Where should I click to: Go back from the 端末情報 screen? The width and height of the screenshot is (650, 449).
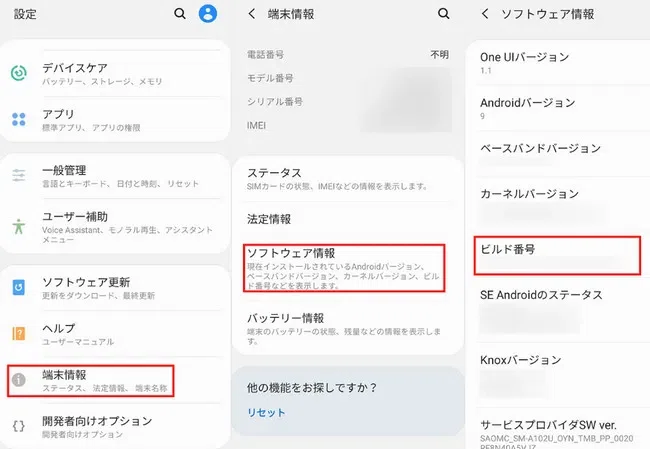(252, 14)
